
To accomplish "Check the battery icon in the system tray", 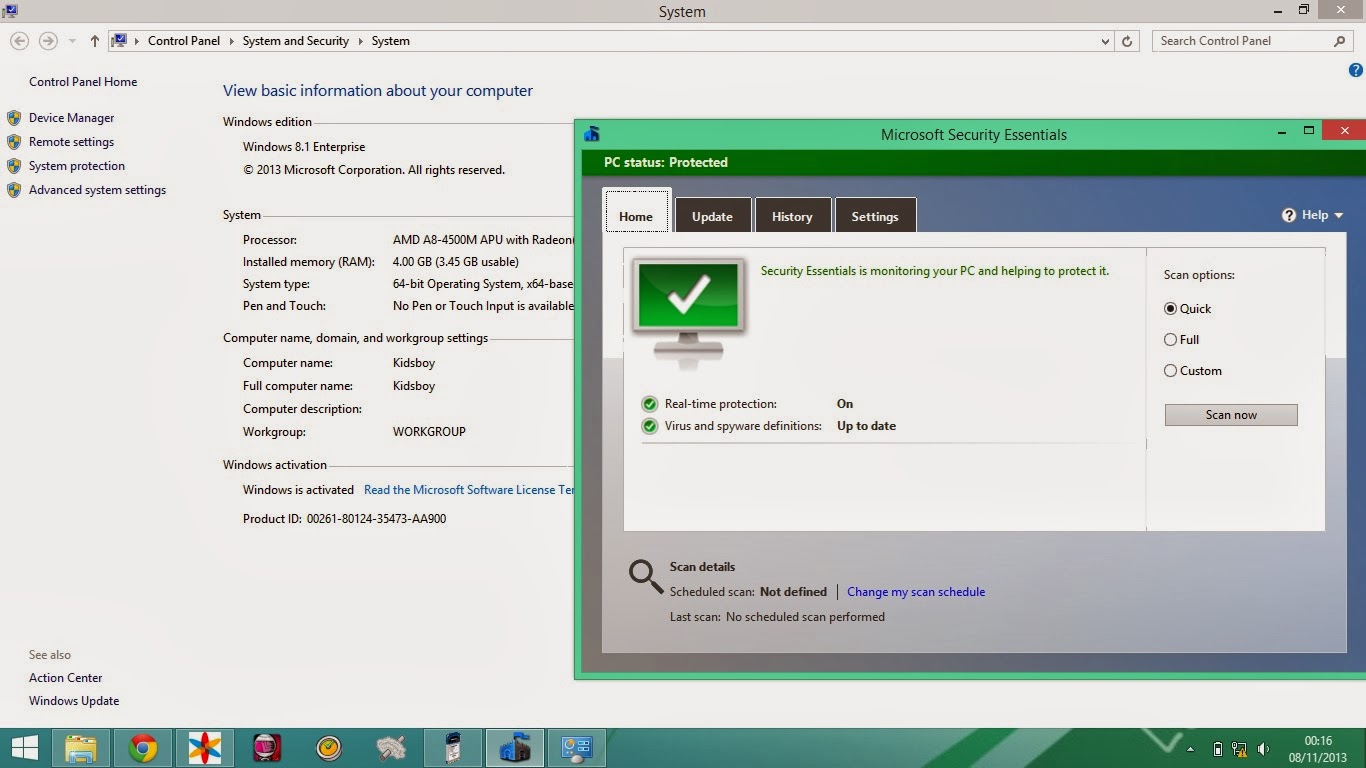I will 1217,749.
